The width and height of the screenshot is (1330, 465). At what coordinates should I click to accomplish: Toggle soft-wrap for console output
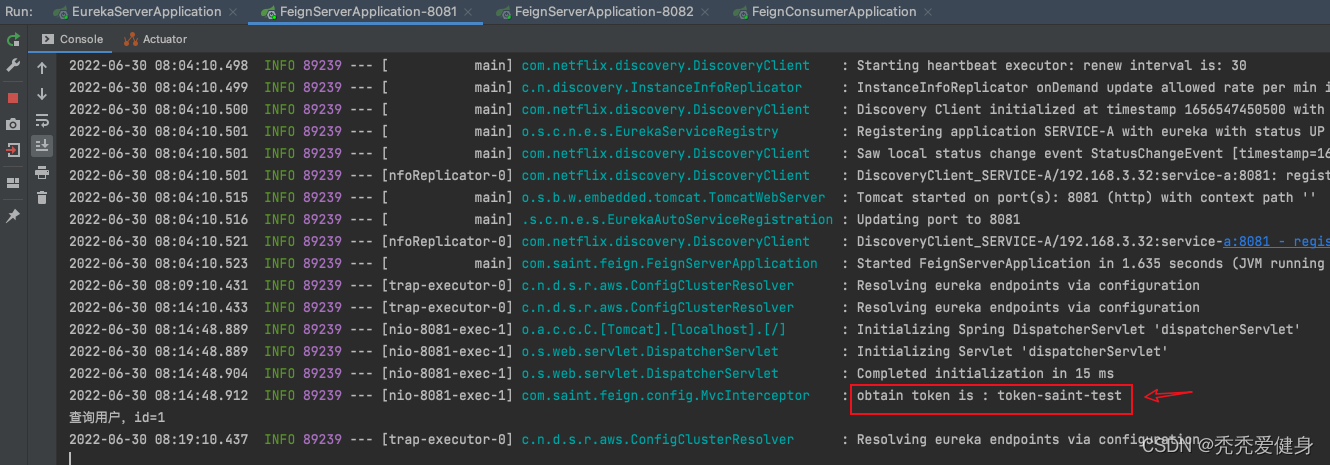pos(42,120)
